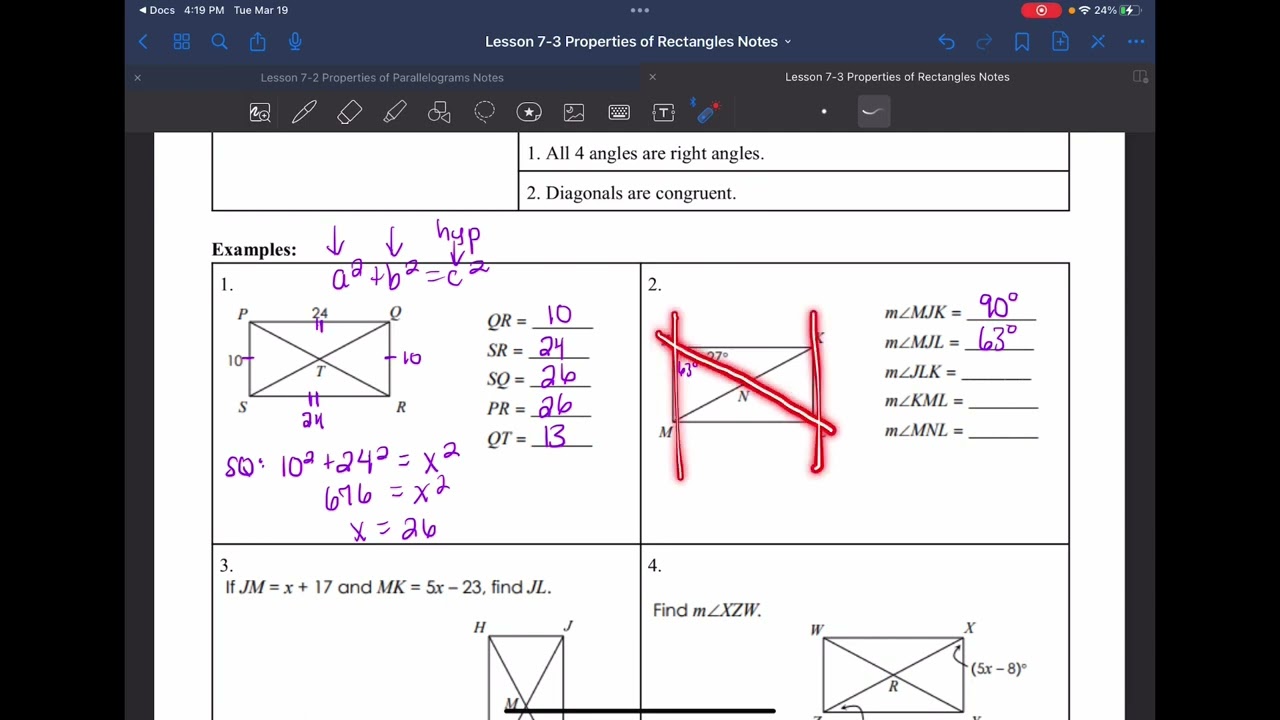
Task: Select the trail laser style option
Action: point(873,112)
